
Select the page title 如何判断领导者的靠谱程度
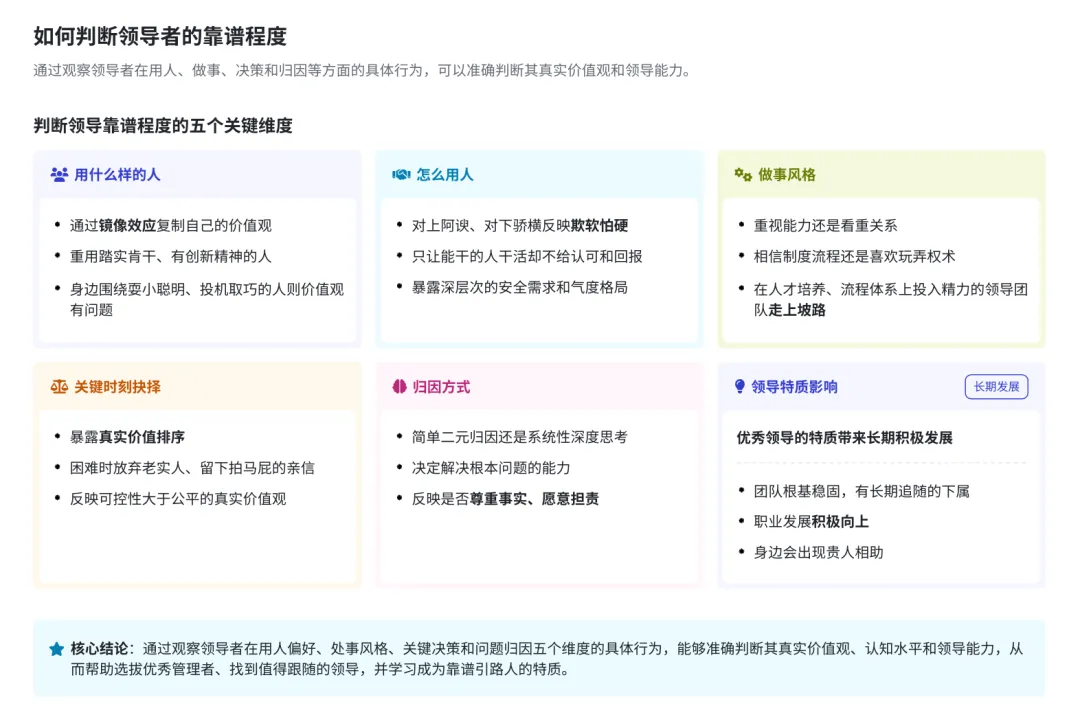[x=160, y=36]
